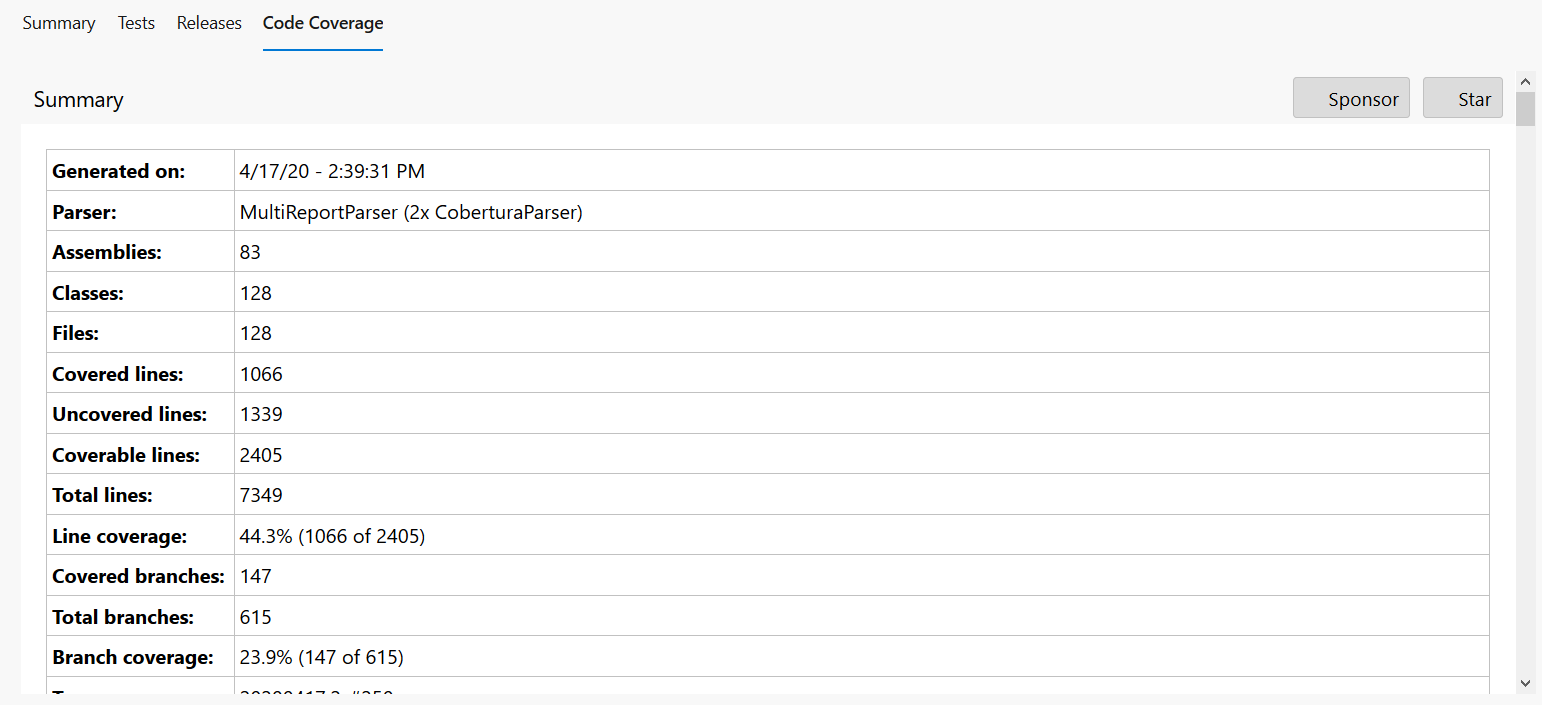Viewport: 1542px width, 705px height.
Task: Go to the Releases tab
Action: [x=209, y=23]
